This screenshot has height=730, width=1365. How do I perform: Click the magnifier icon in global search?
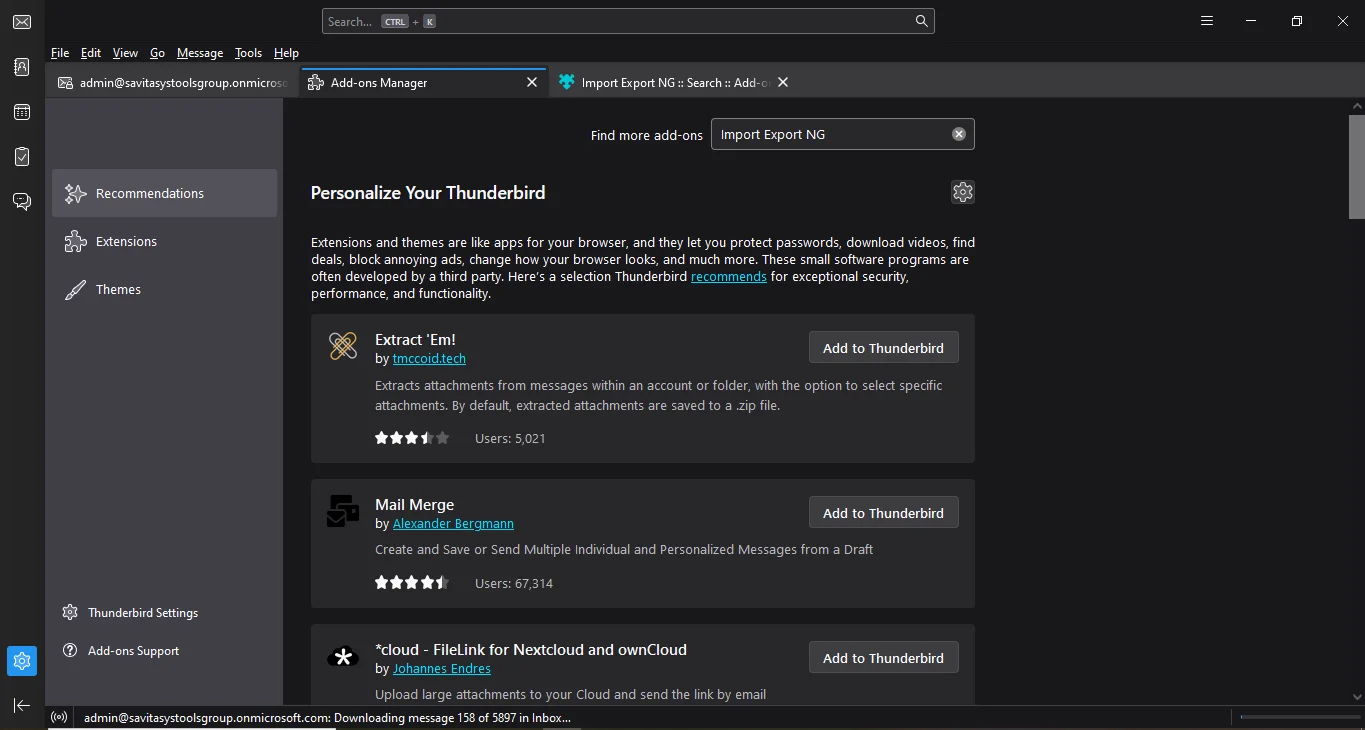click(921, 21)
